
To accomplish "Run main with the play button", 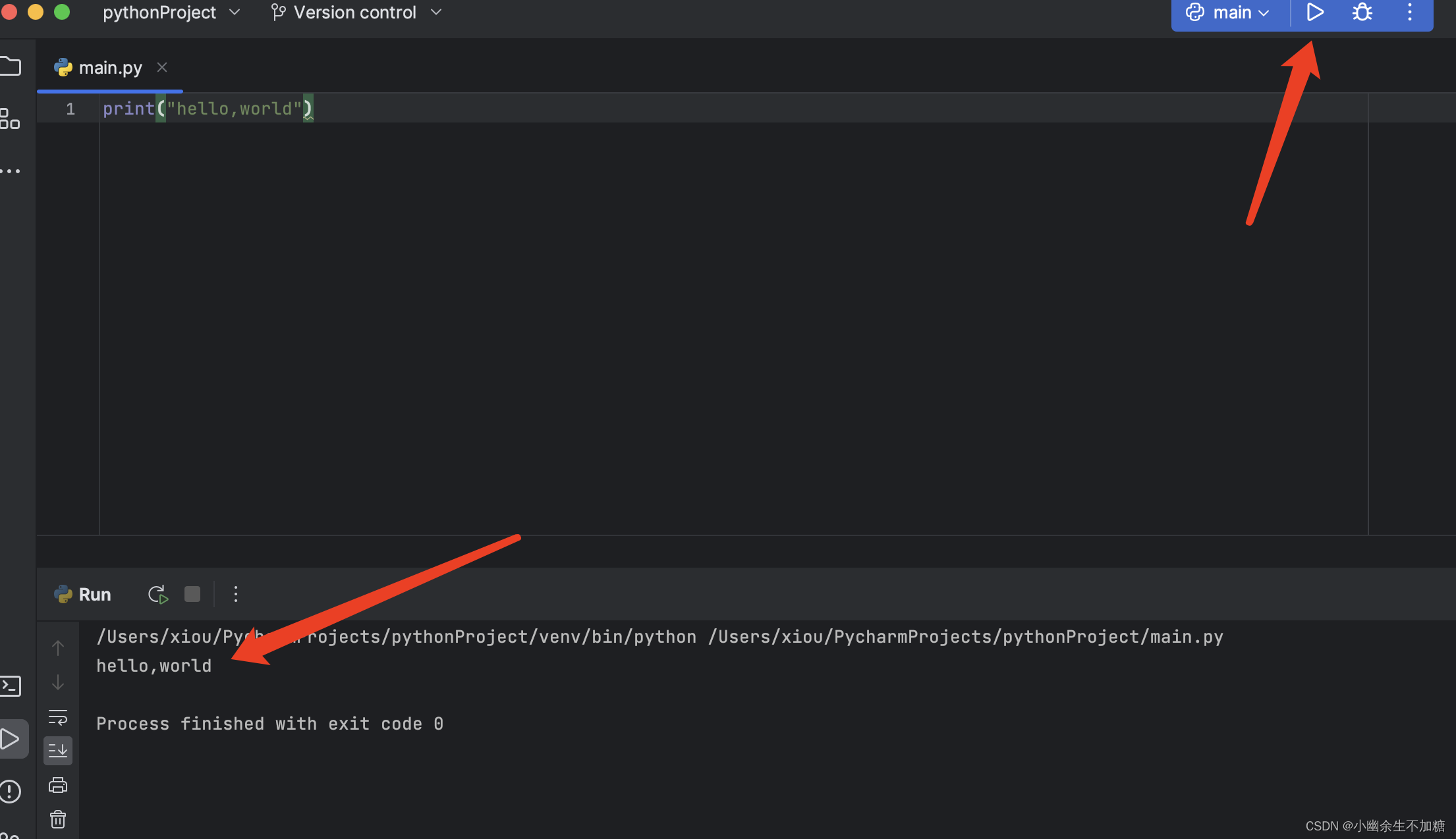I will [1314, 13].
